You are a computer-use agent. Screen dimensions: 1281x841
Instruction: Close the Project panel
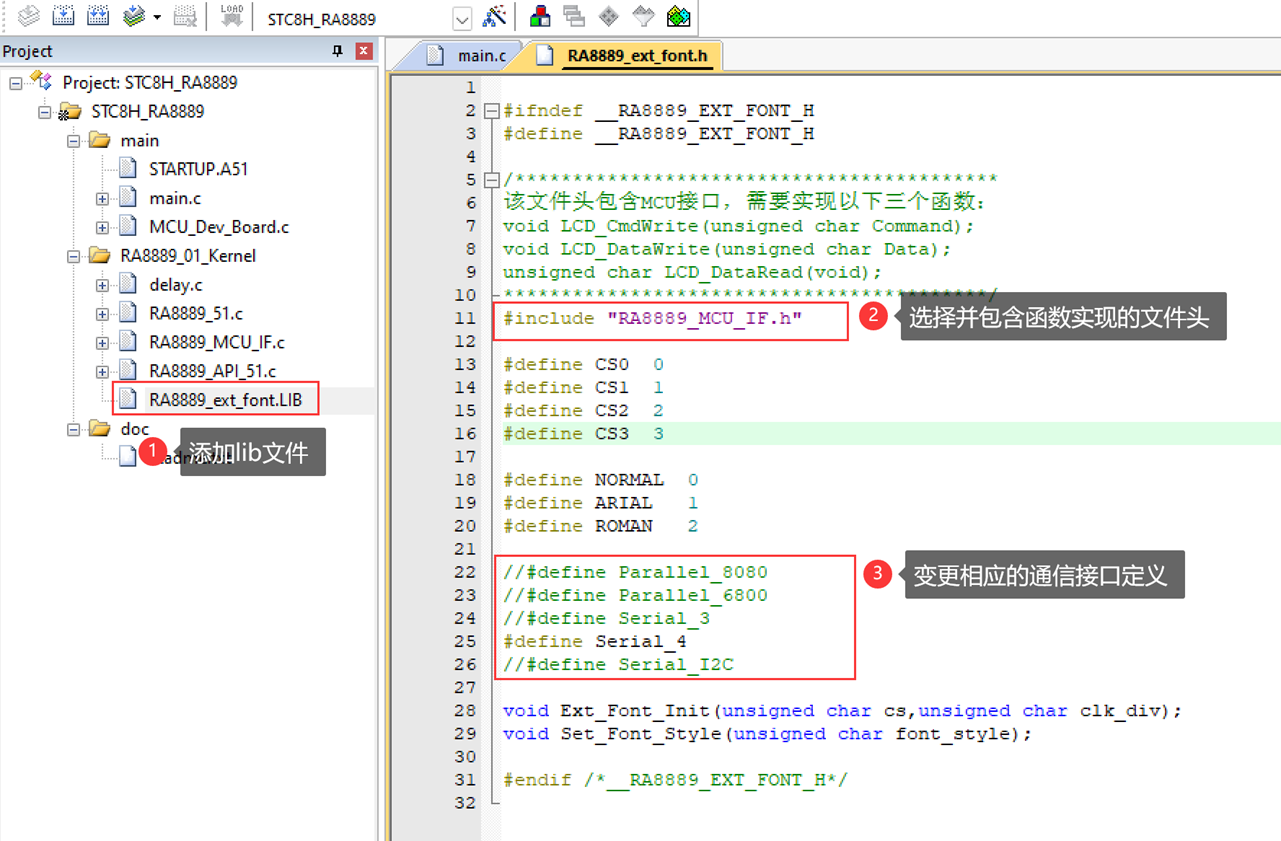pos(364,51)
